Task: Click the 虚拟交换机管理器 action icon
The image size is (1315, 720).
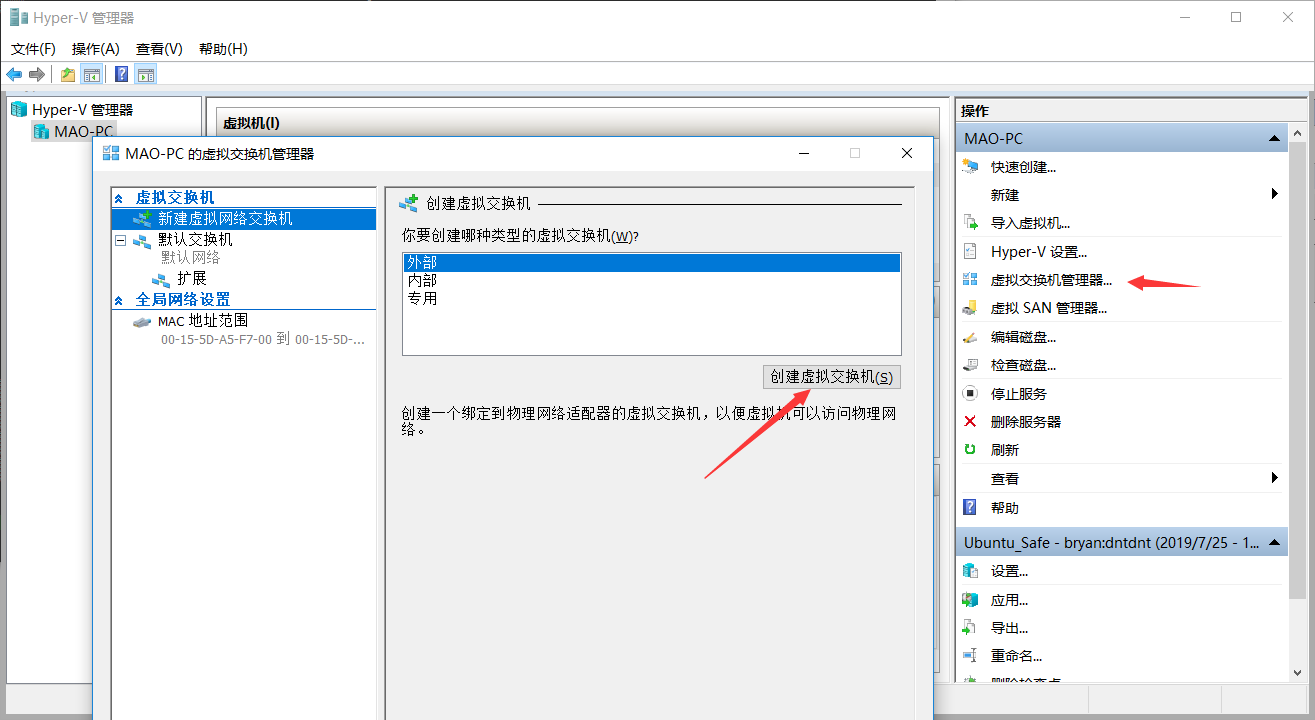Action: click(x=970, y=280)
